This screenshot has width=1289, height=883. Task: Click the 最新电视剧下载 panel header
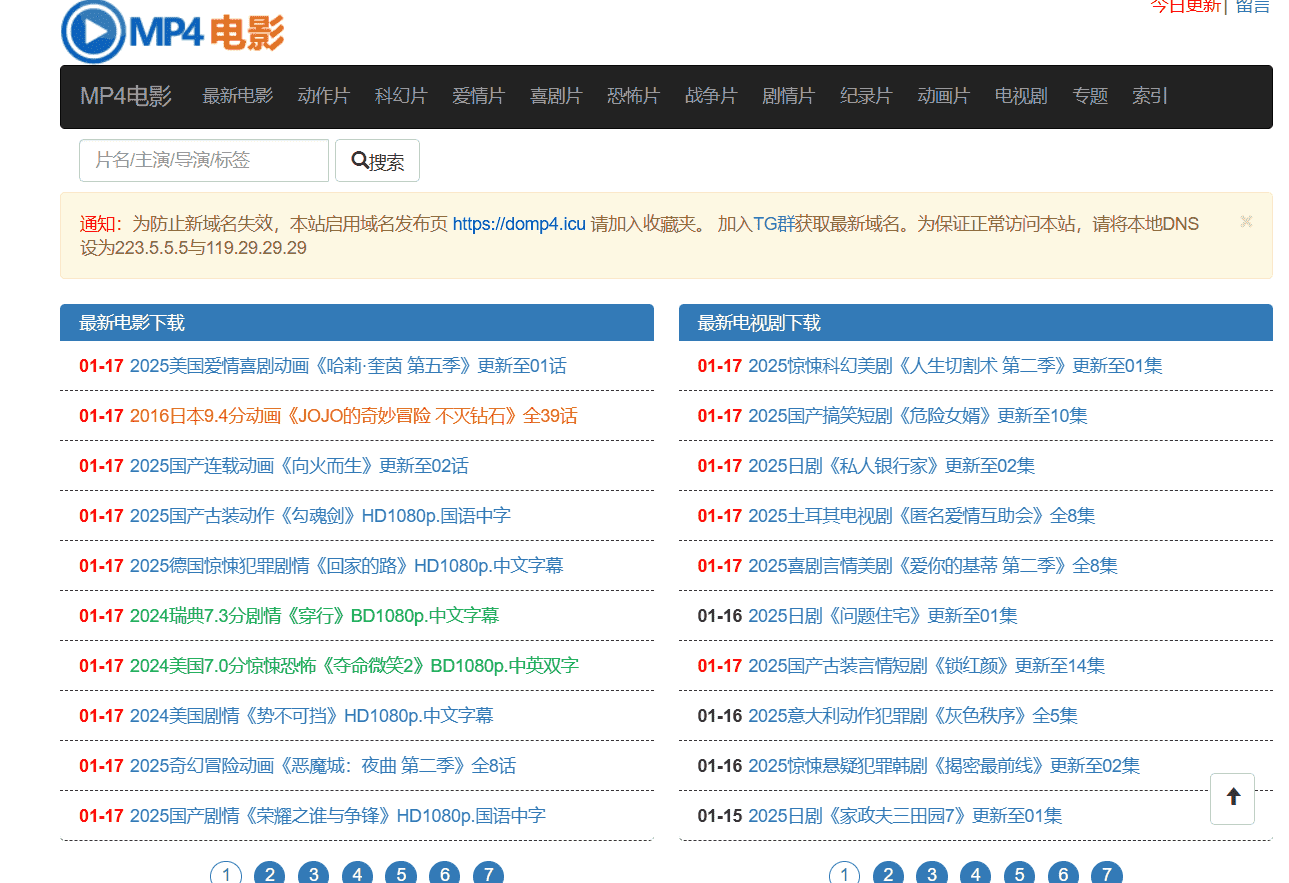[976, 323]
